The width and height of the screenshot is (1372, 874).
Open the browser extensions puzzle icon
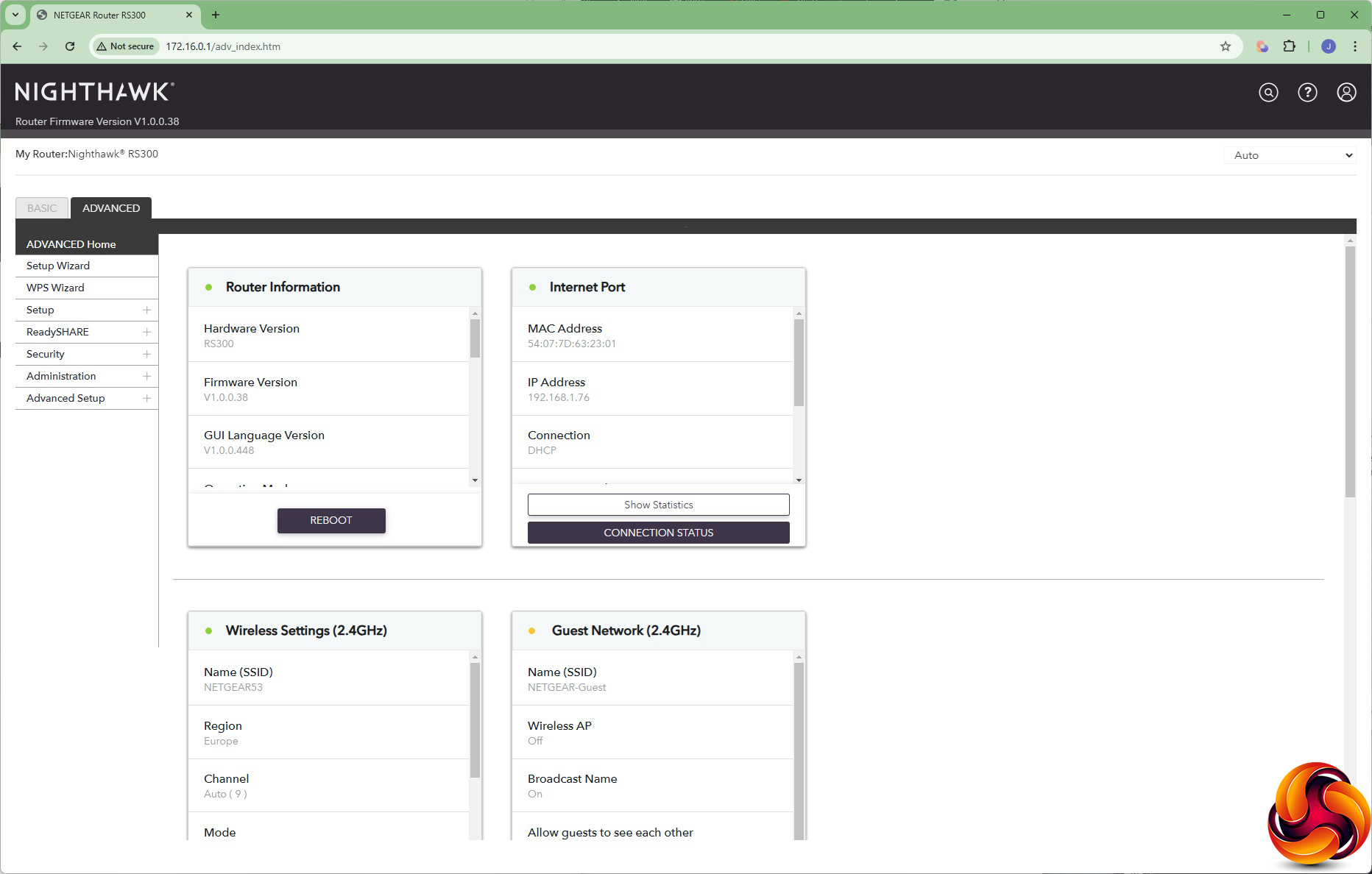click(1290, 46)
